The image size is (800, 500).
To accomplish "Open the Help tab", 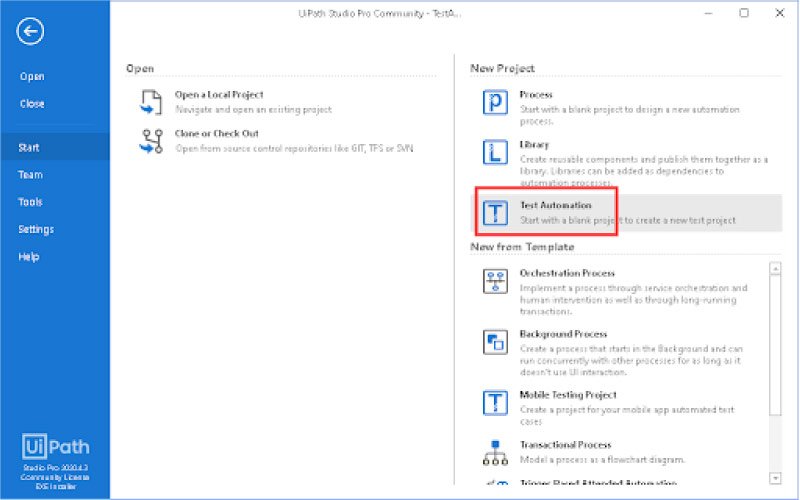I will pyautogui.click(x=29, y=257).
